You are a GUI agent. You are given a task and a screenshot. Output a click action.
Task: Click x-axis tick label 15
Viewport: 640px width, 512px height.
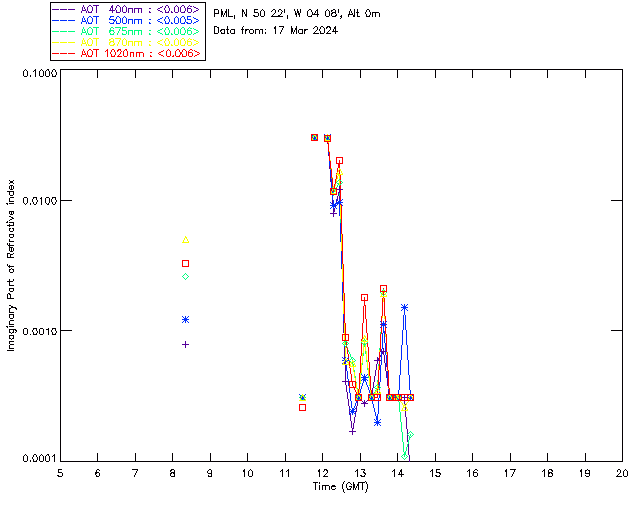435,473
